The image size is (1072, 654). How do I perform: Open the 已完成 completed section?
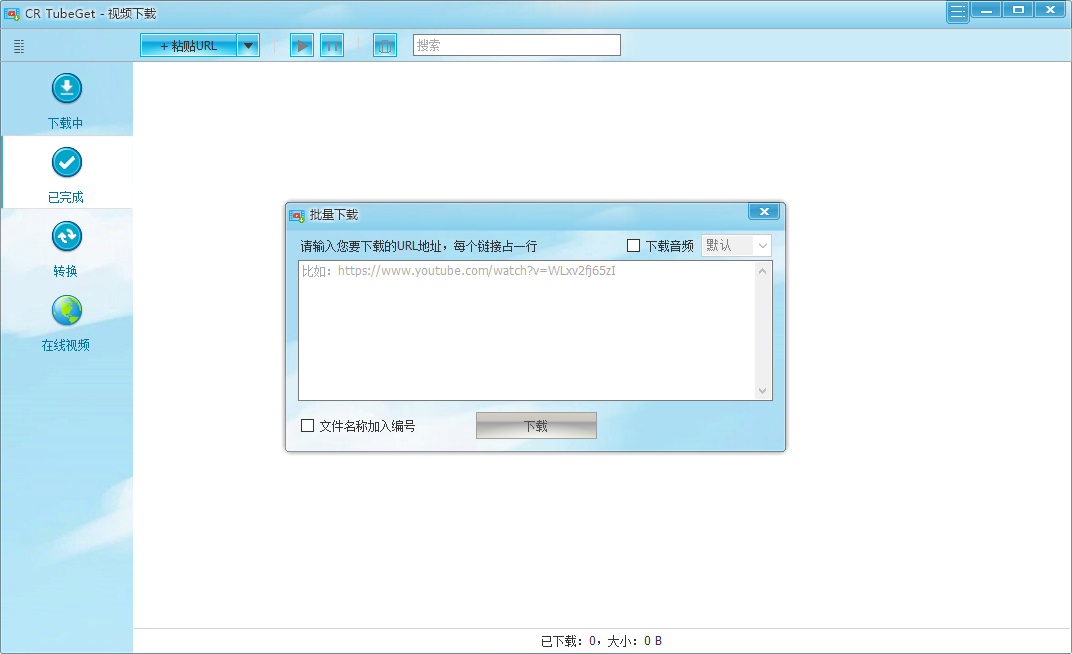click(x=66, y=173)
